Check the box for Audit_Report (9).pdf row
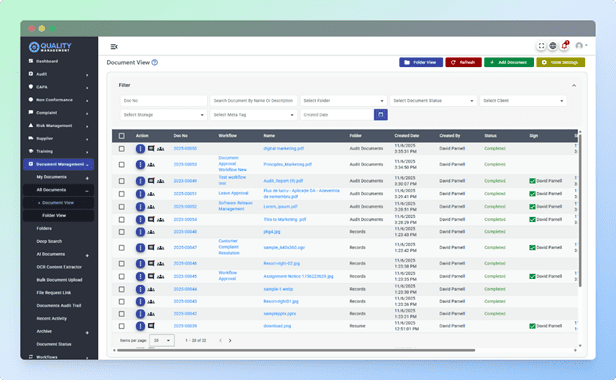The height and width of the screenshot is (380, 616). point(122,181)
